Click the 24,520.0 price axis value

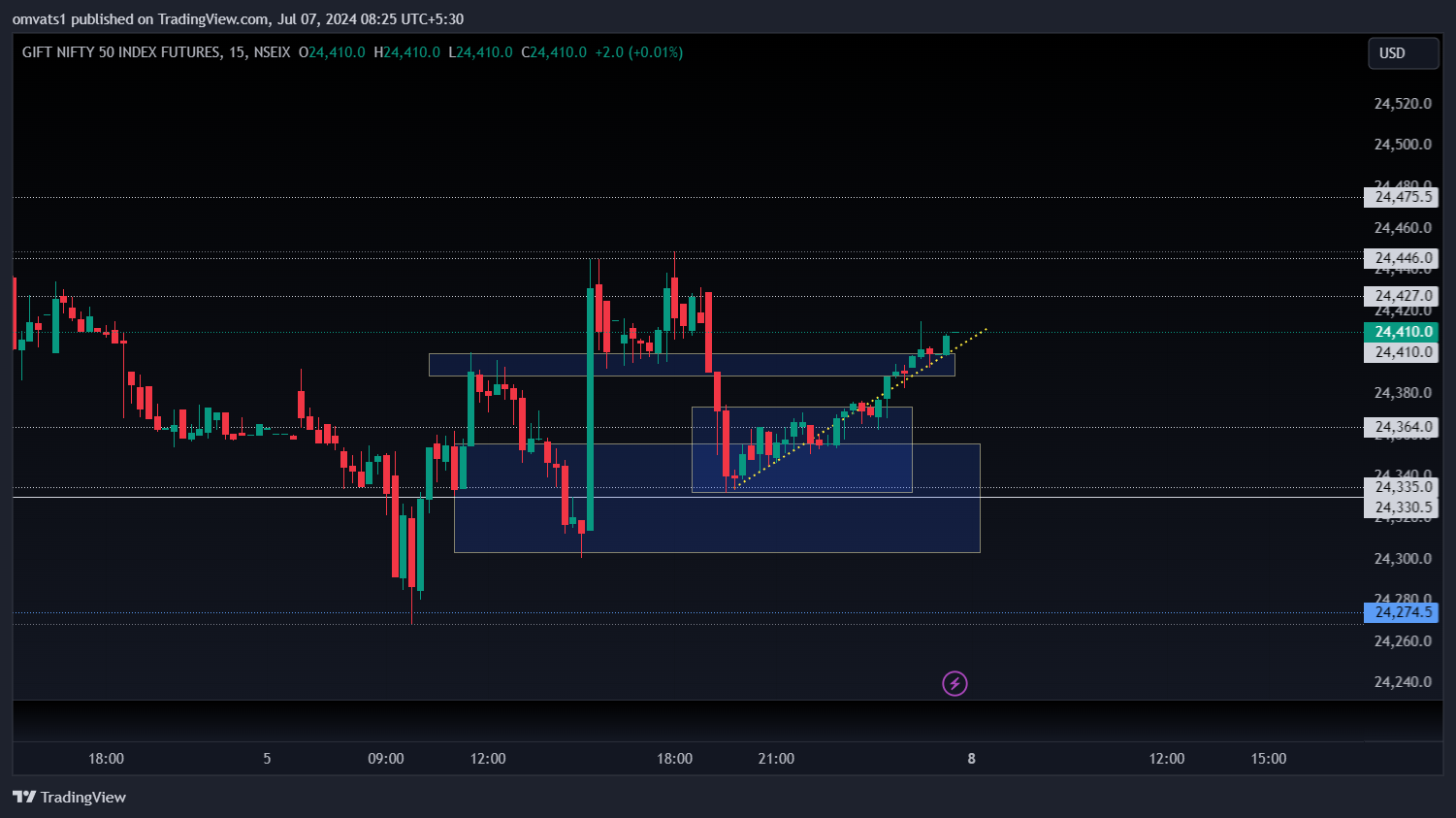[x=1403, y=104]
